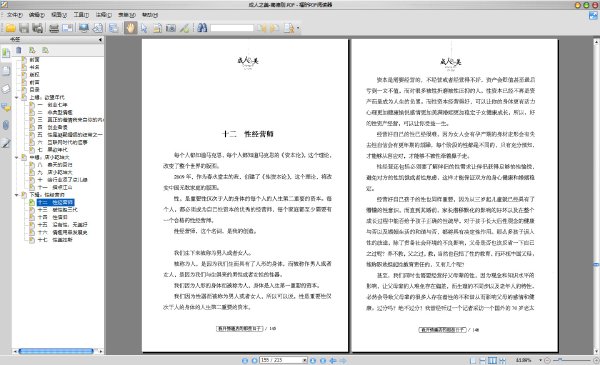Click the Email envelope toolbar icon
This screenshot has height=365, width=600.
[x=67, y=28]
